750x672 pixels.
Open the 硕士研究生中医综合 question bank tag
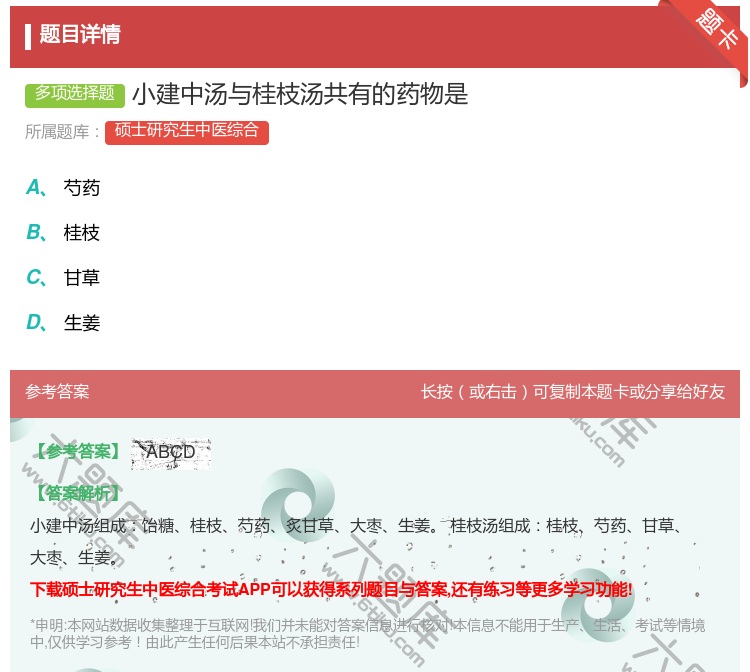click(187, 132)
